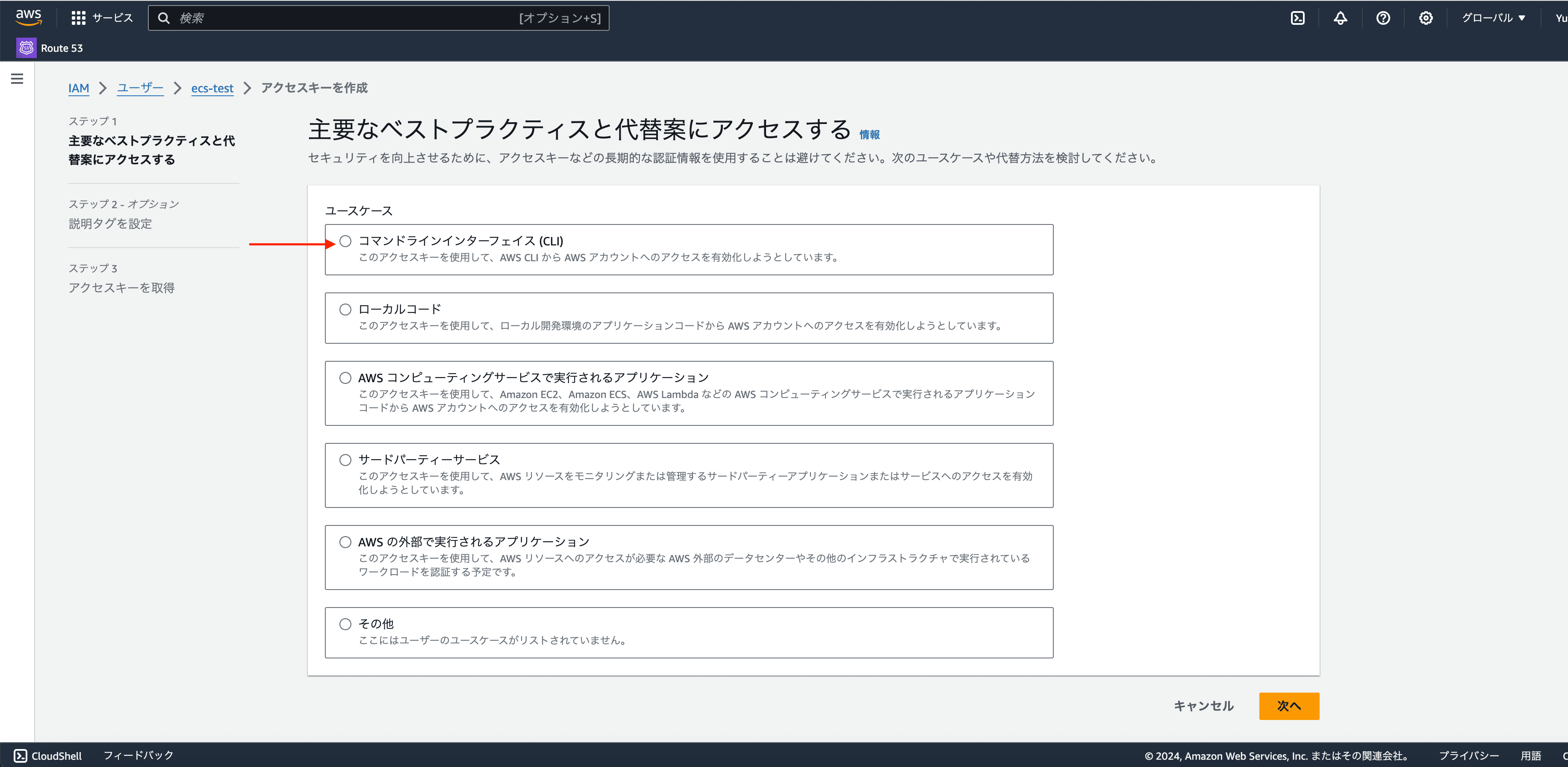1568x767 pixels.
Task: Select the ローカルコード radio button
Action: [x=345, y=309]
